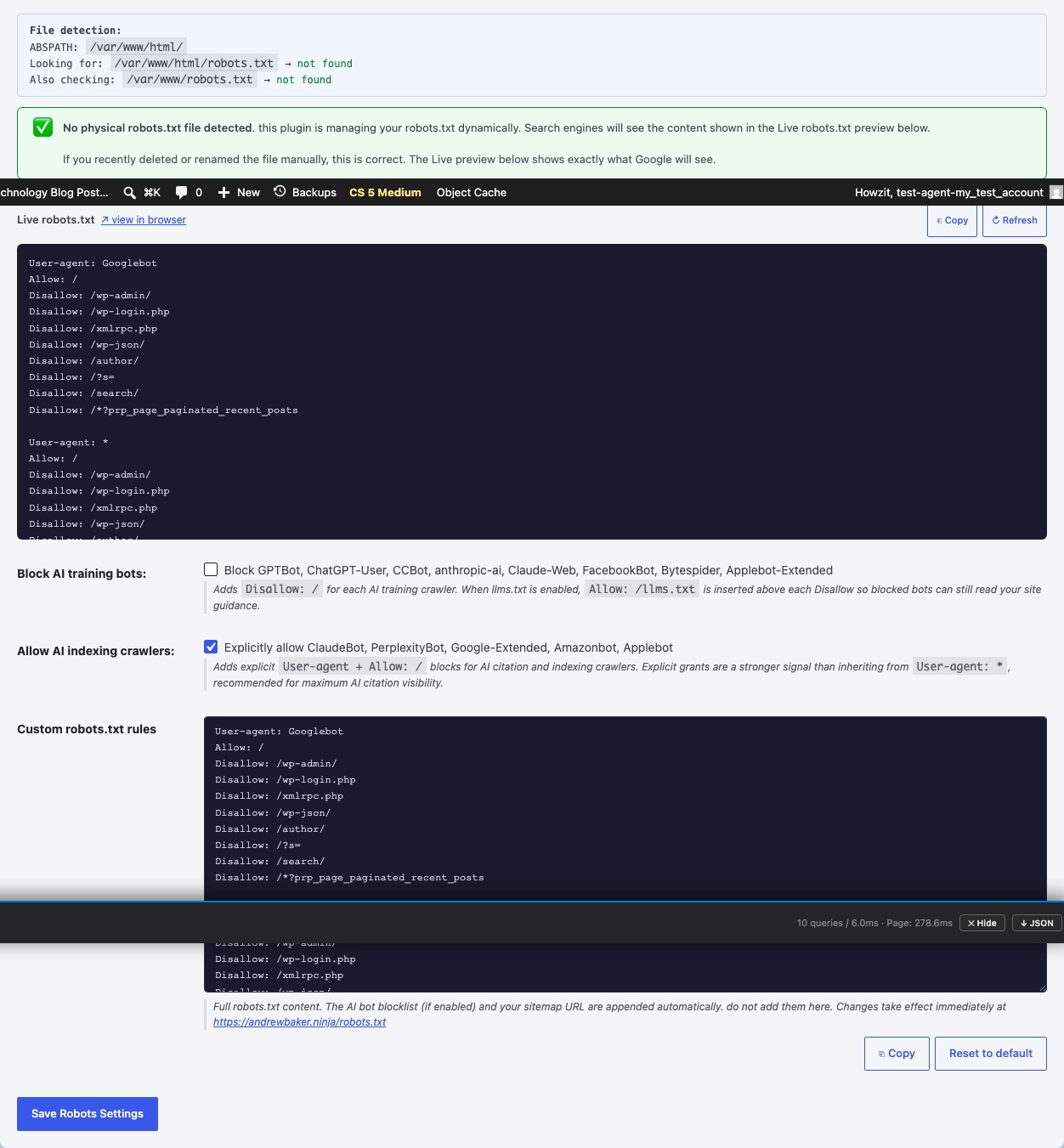Viewport: 1064px width, 1148px height.
Task: Click the green checkmark status icon
Action: point(42,127)
